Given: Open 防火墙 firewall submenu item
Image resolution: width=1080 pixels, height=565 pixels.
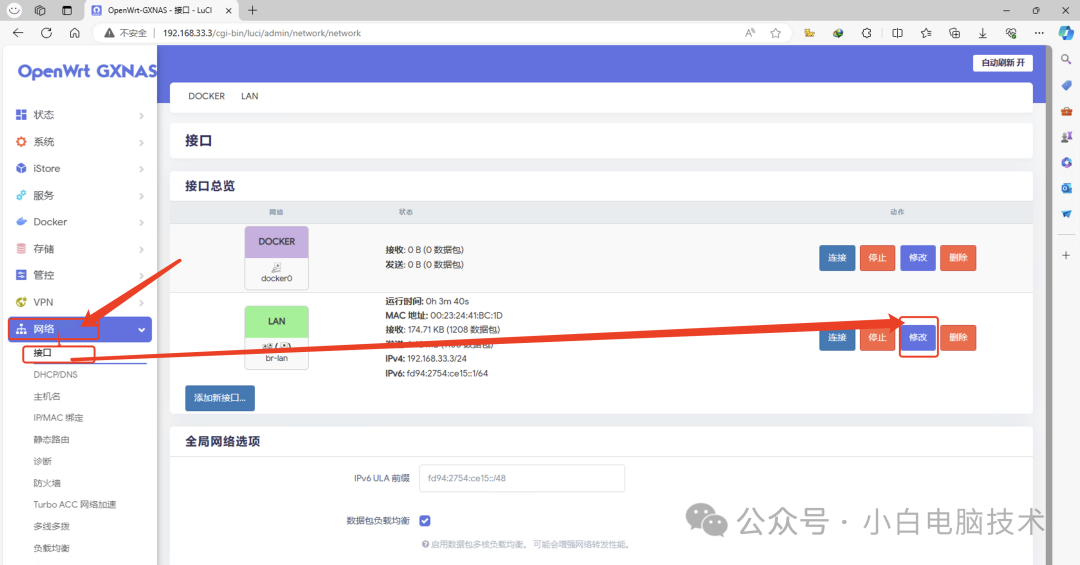Looking at the screenshot, I should coord(47,483).
